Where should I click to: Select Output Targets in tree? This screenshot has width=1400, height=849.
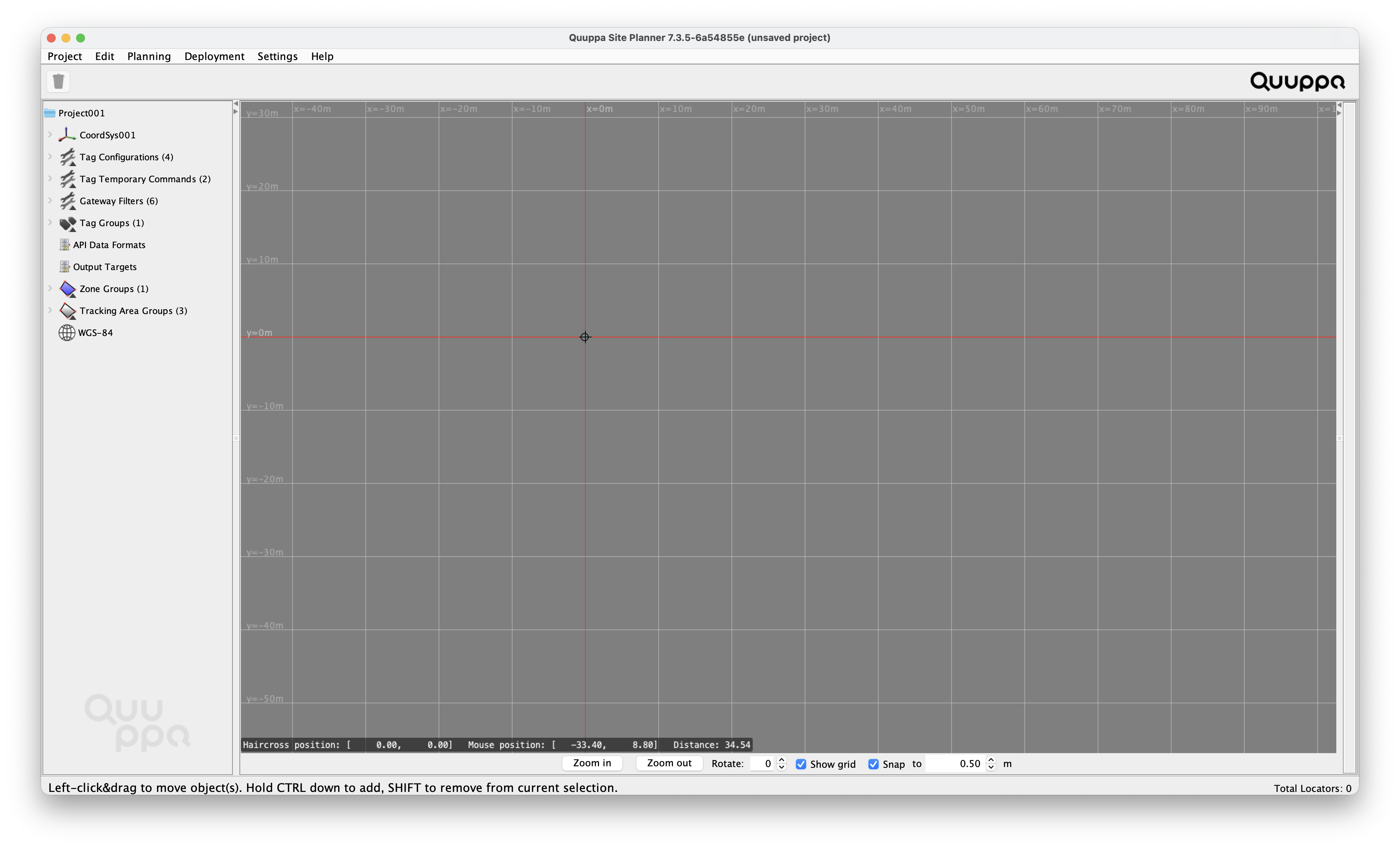pos(105,267)
